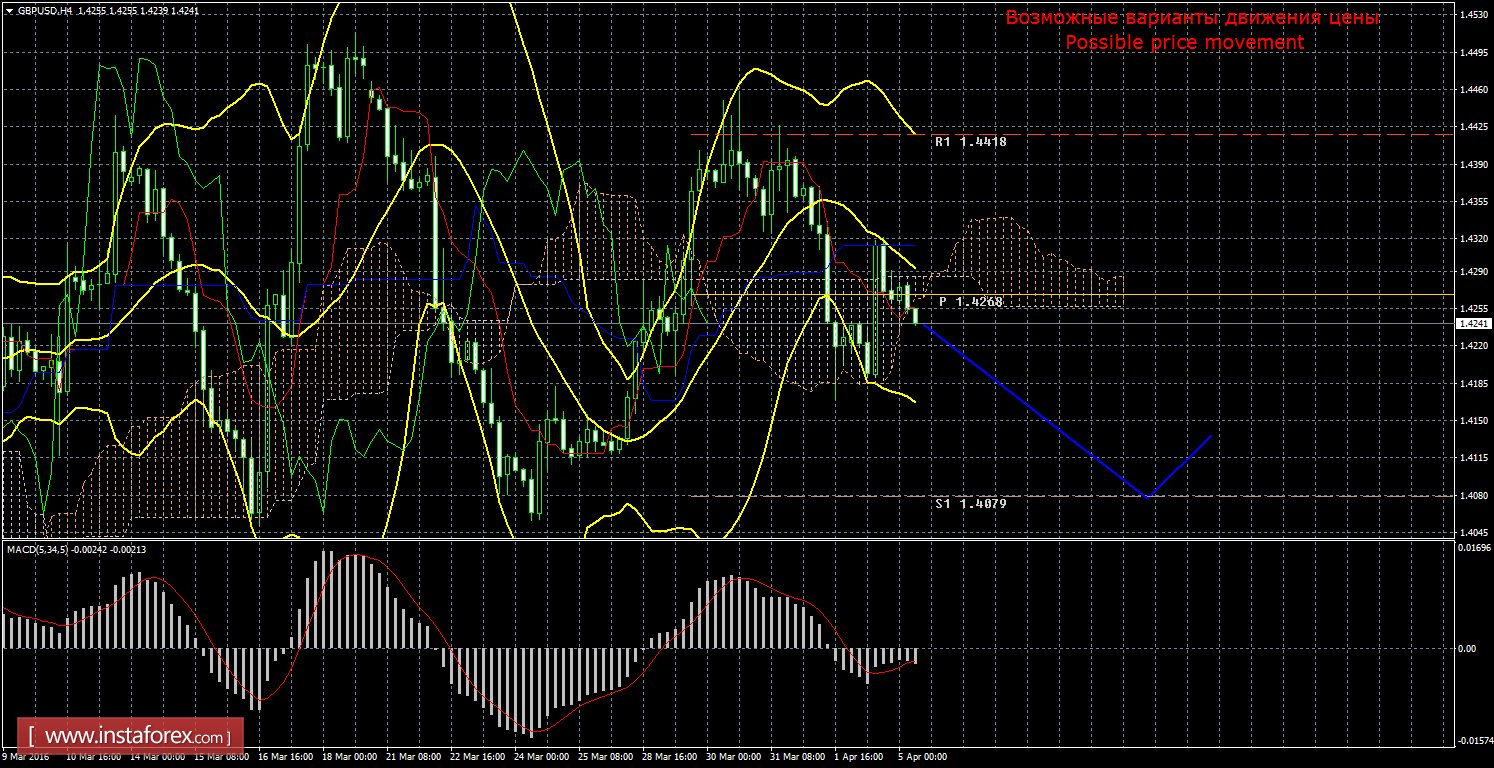The height and width of the screenshot is (768, 1494).
Task: Click the 31 Mar 08:00 time label
Action: point(798,758)
